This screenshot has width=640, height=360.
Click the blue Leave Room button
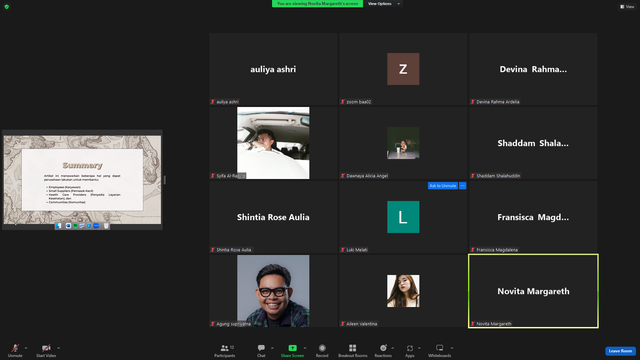[x=620, y=351]
